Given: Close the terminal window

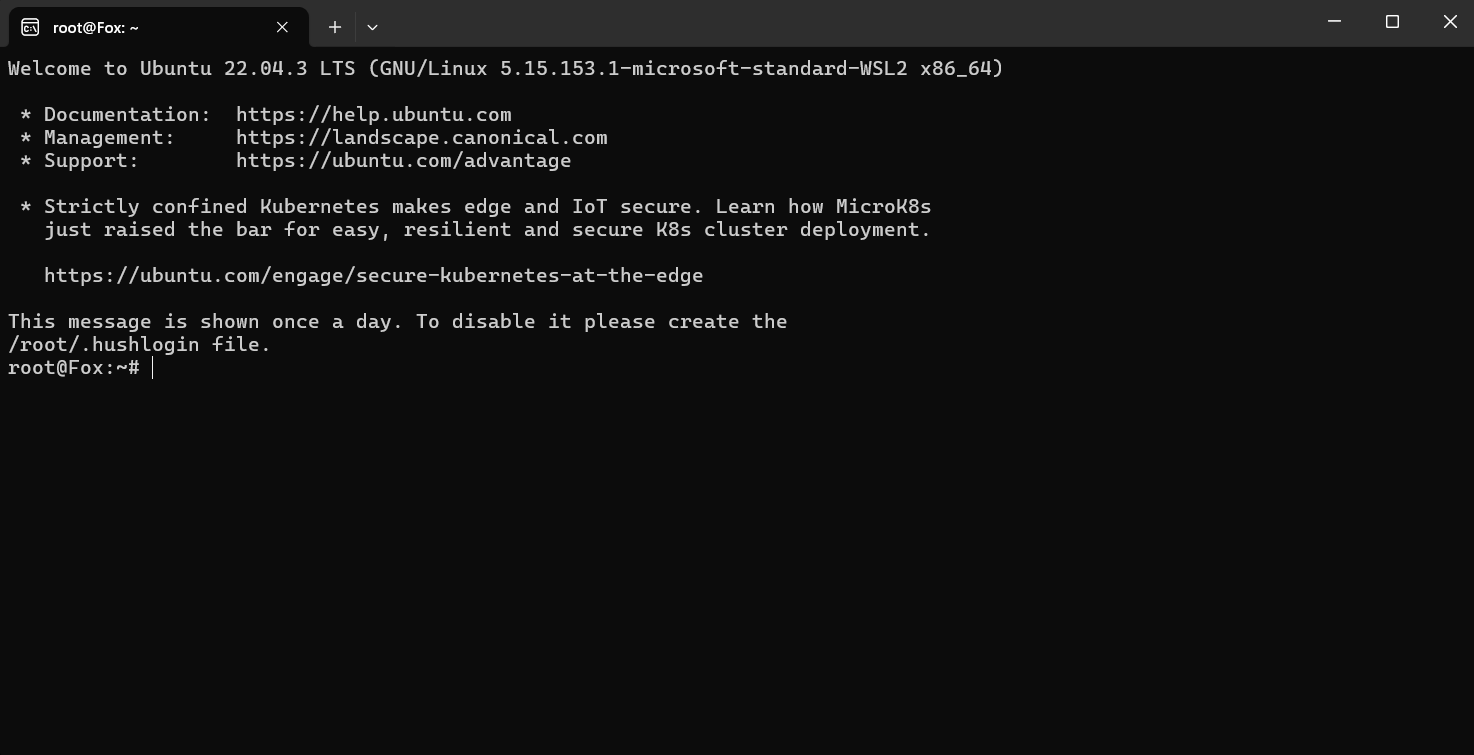Looking at the screenshot, I should tap(1450, 22).
